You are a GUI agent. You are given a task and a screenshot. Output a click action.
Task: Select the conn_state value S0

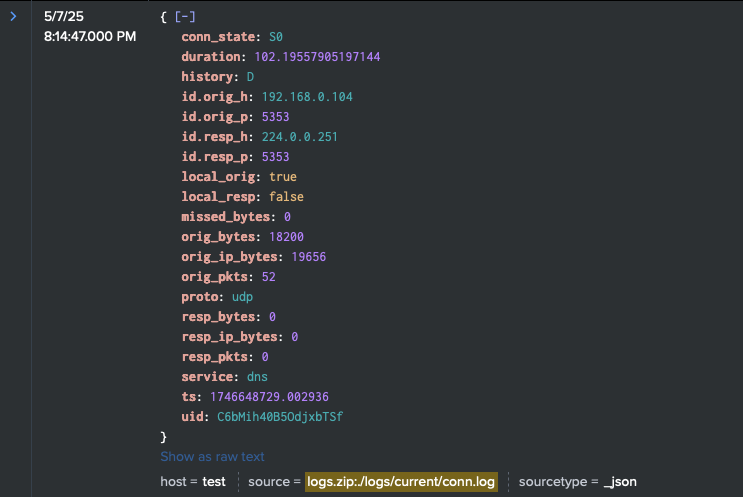[x=276, y=37]
